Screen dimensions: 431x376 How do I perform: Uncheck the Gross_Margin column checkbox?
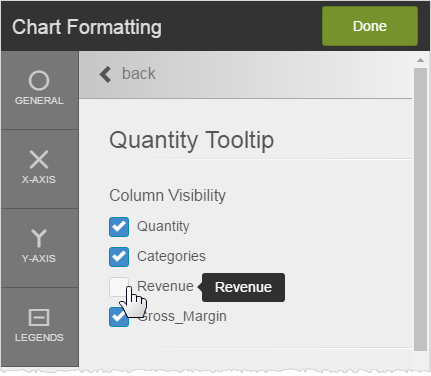119,317
